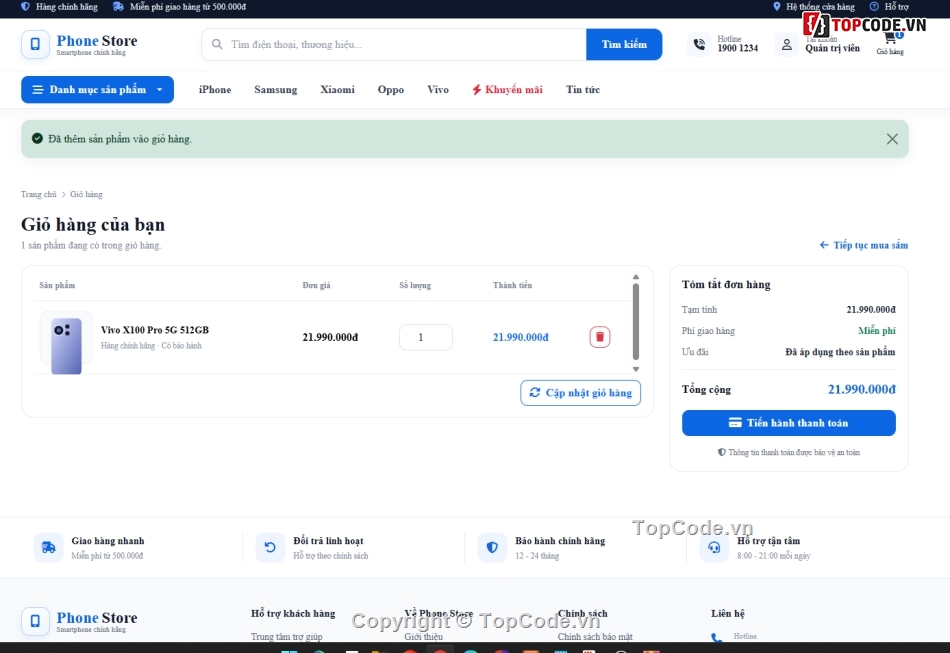
Task: Click Tiến hành thanh toán button
Action: click(x=789, y=423)
